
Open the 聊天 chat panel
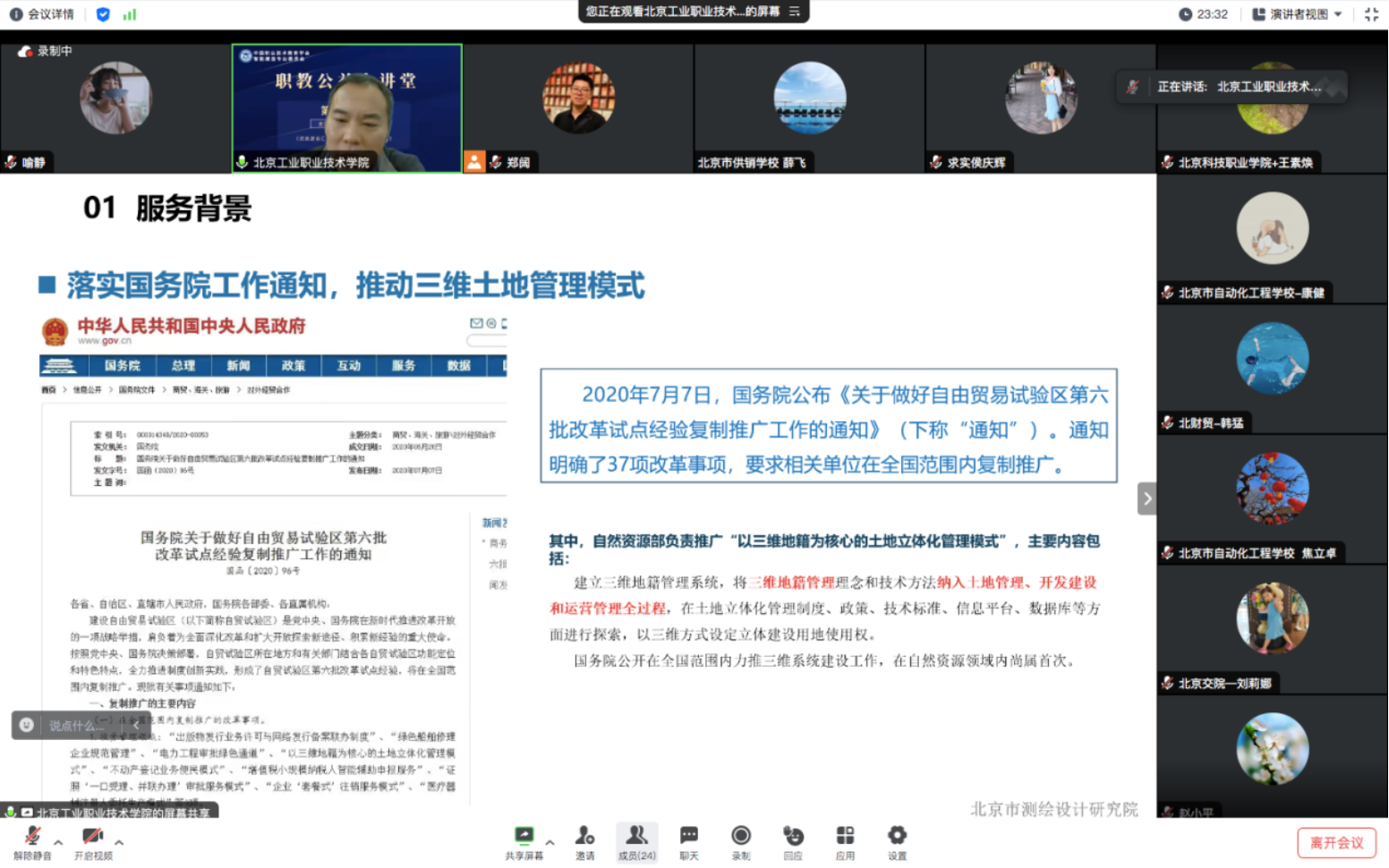point(688,843)
